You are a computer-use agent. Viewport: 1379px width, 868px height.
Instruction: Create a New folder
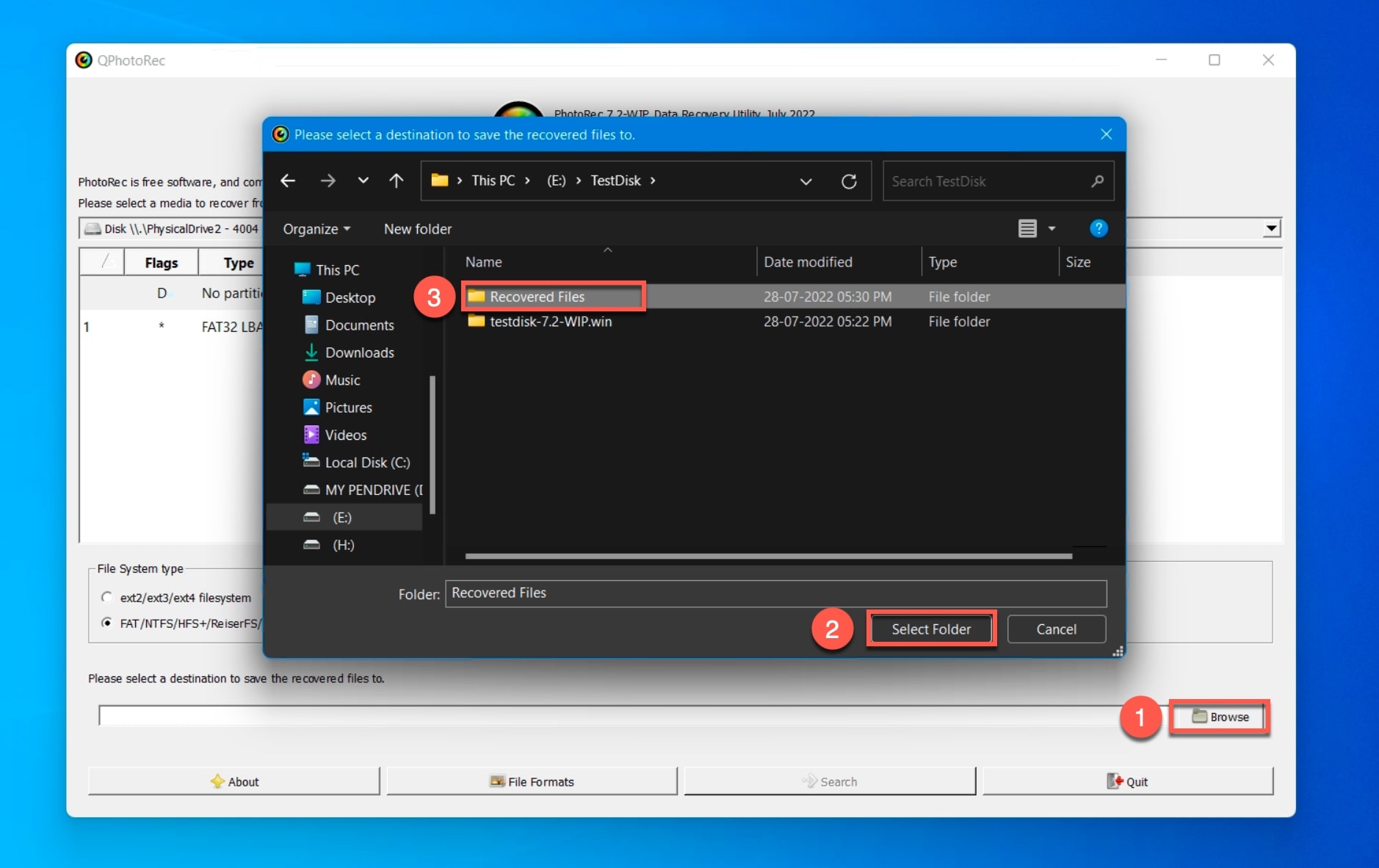pyautogui.click(x=418, y=229)
